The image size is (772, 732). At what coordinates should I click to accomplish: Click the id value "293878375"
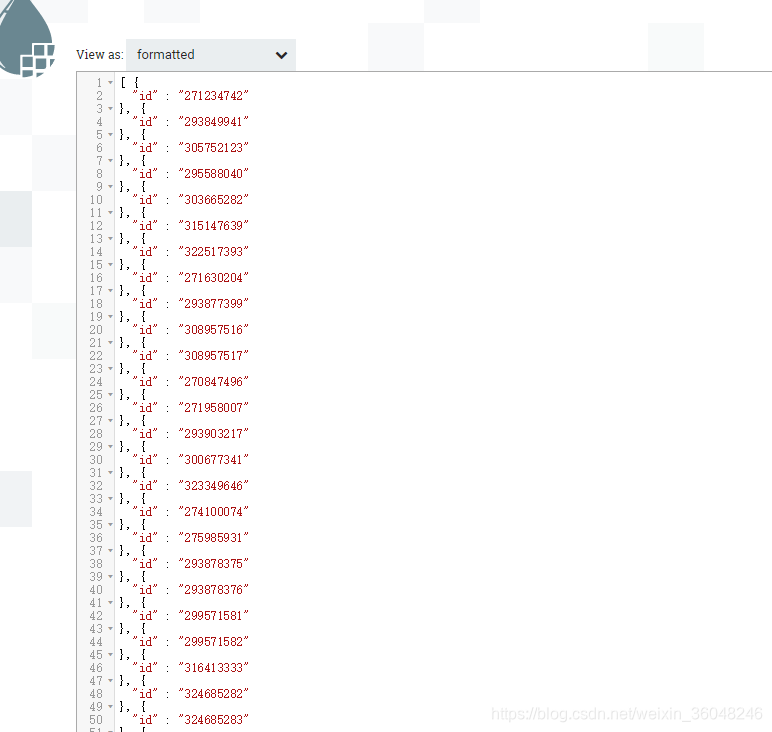click(x=214, y=564)
